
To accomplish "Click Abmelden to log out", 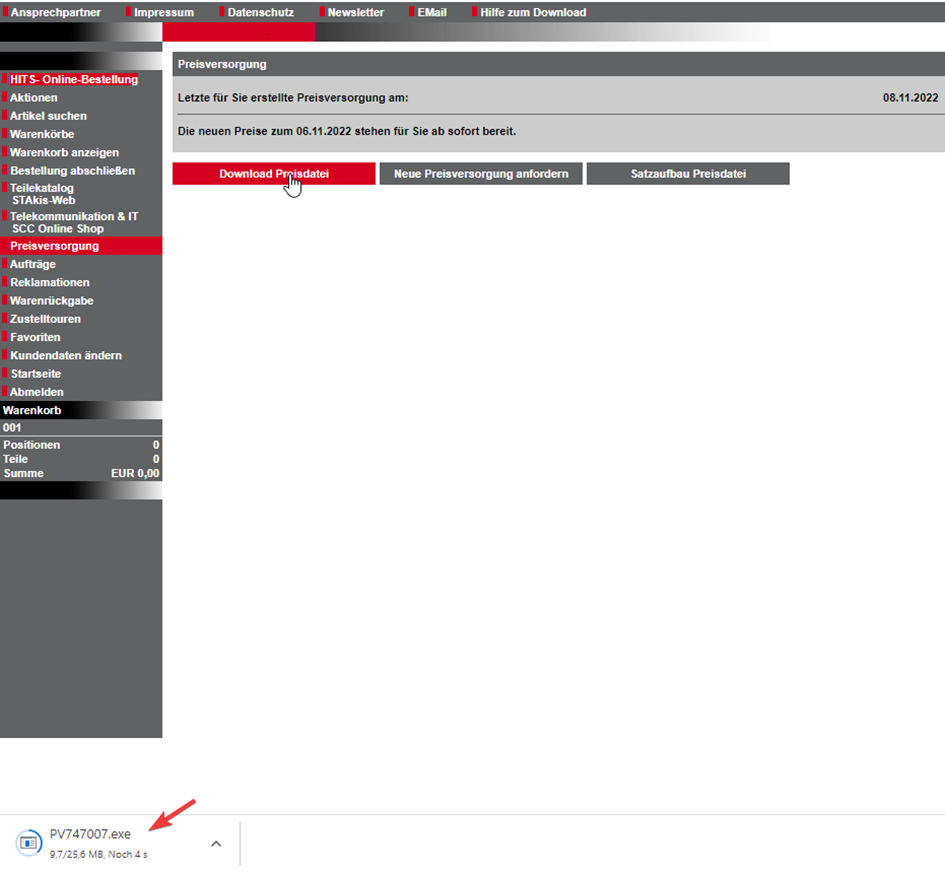I will click(37, 392).
